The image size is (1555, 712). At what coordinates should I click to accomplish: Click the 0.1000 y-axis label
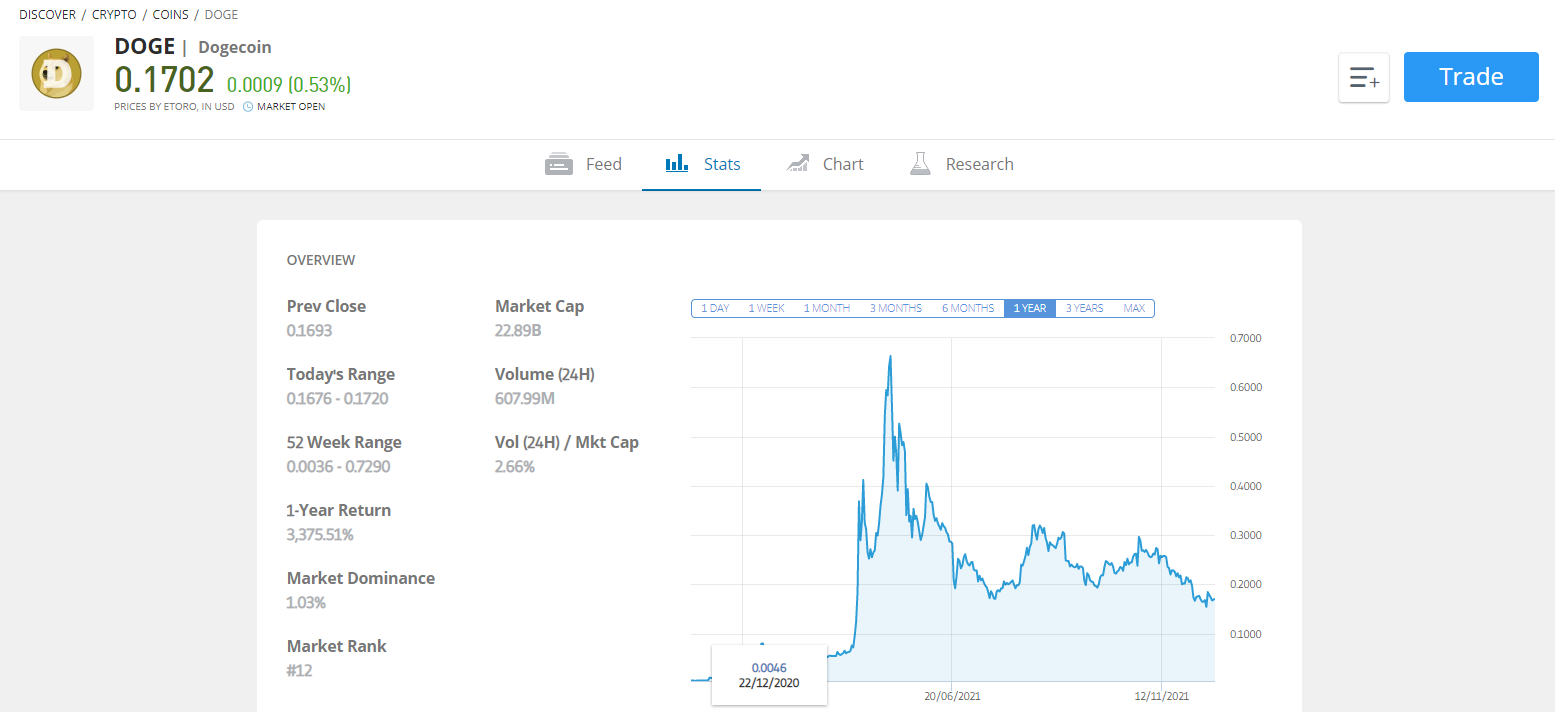[x=1246, y=634]
